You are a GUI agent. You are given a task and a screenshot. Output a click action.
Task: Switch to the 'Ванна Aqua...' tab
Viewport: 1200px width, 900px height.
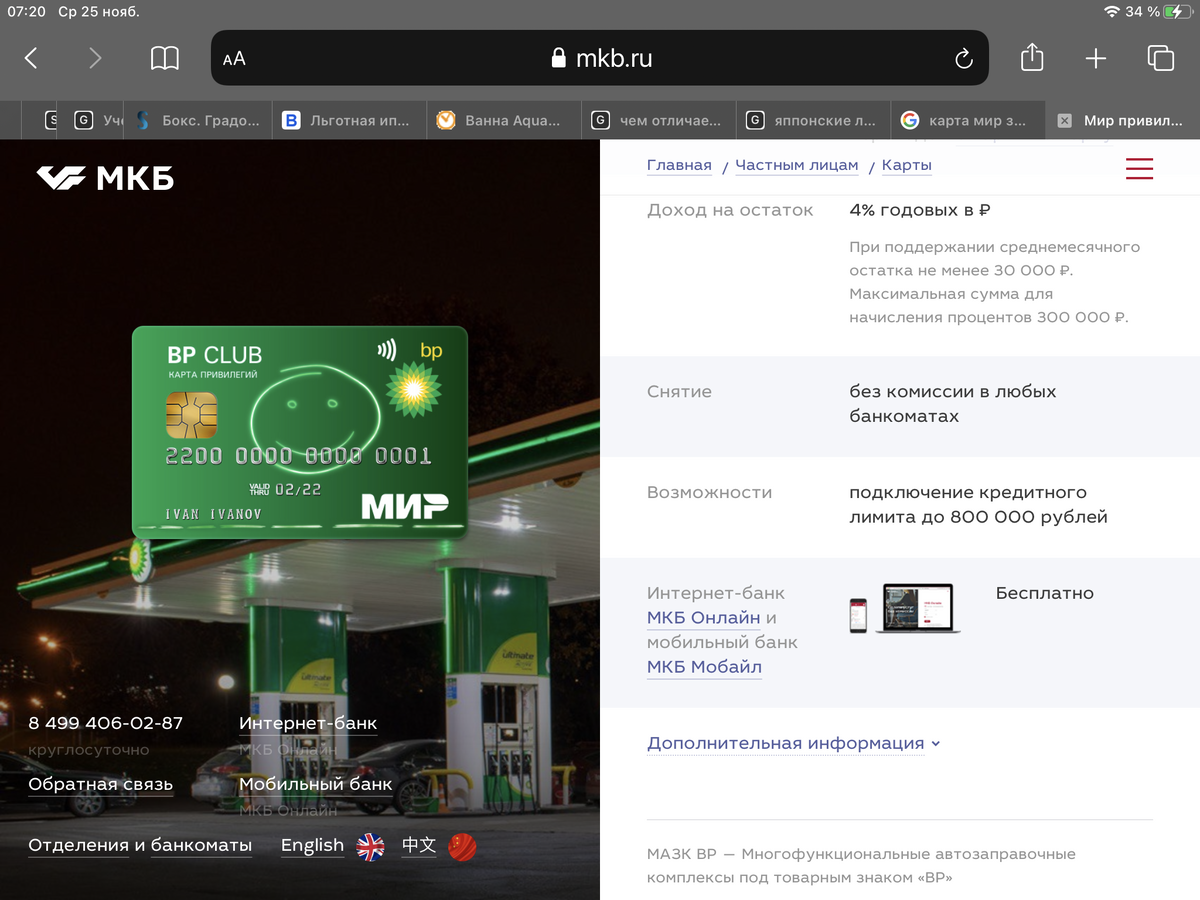(503, 120)
